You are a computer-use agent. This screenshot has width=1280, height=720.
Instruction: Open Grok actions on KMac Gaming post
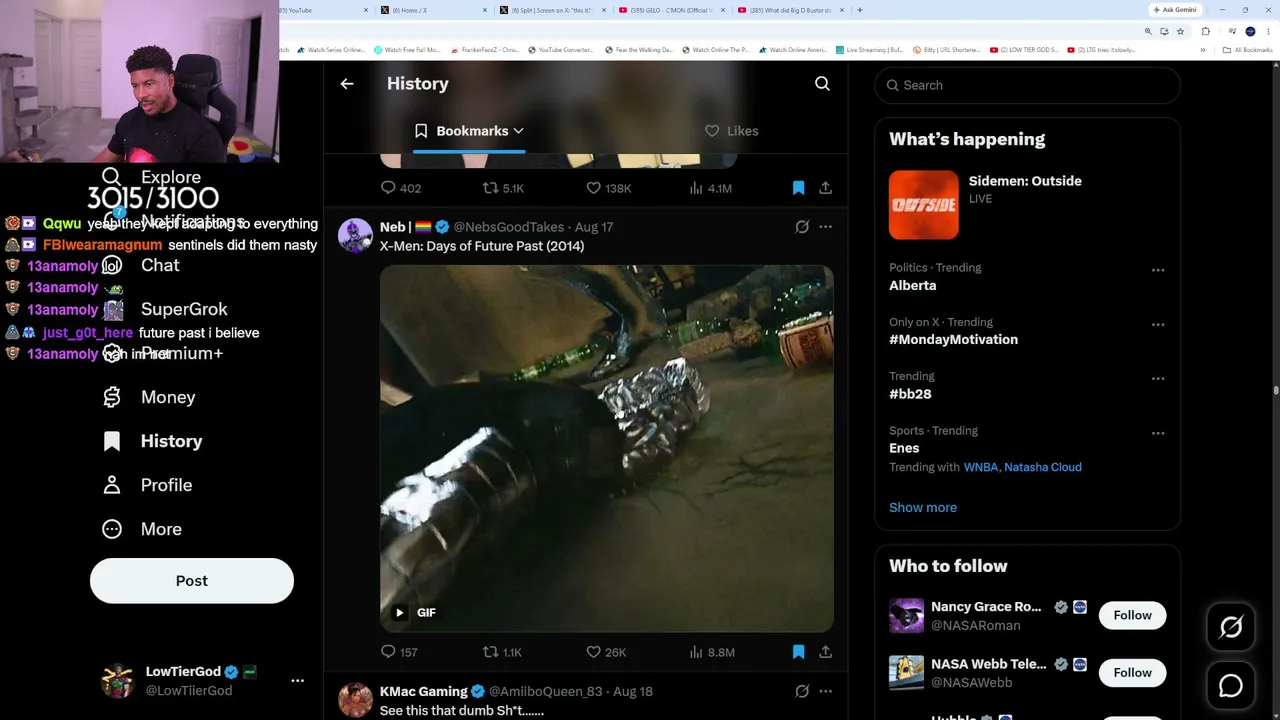802,691
